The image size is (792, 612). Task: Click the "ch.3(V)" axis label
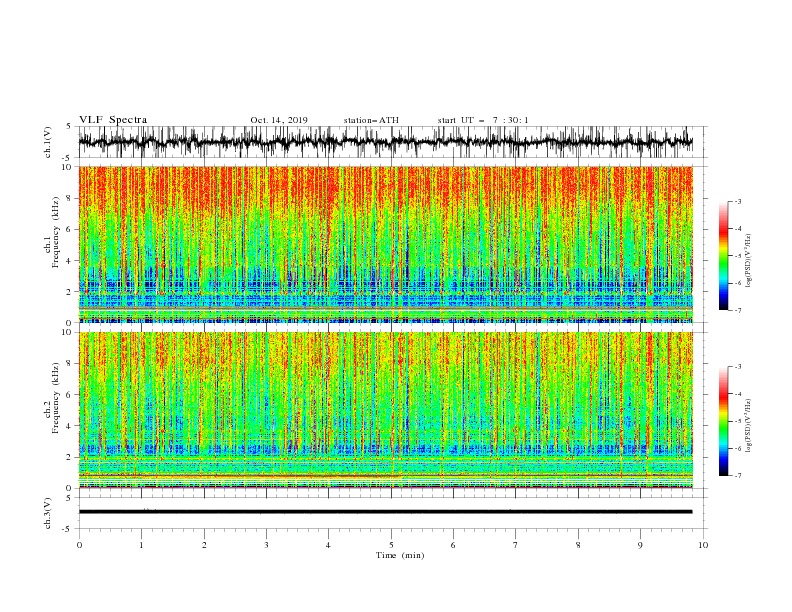(48, 513)
